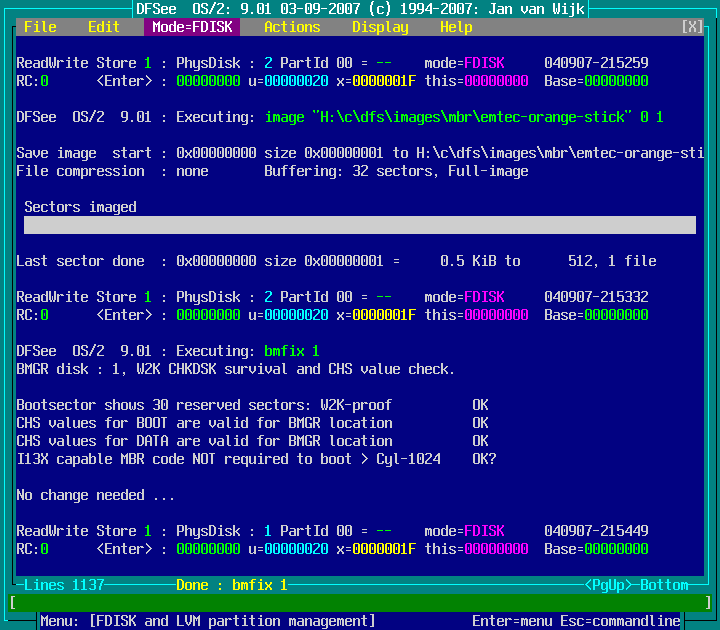Click the Lines 1137 counter
Viewport: 720px width, 630px height.
tap(64, 585)
